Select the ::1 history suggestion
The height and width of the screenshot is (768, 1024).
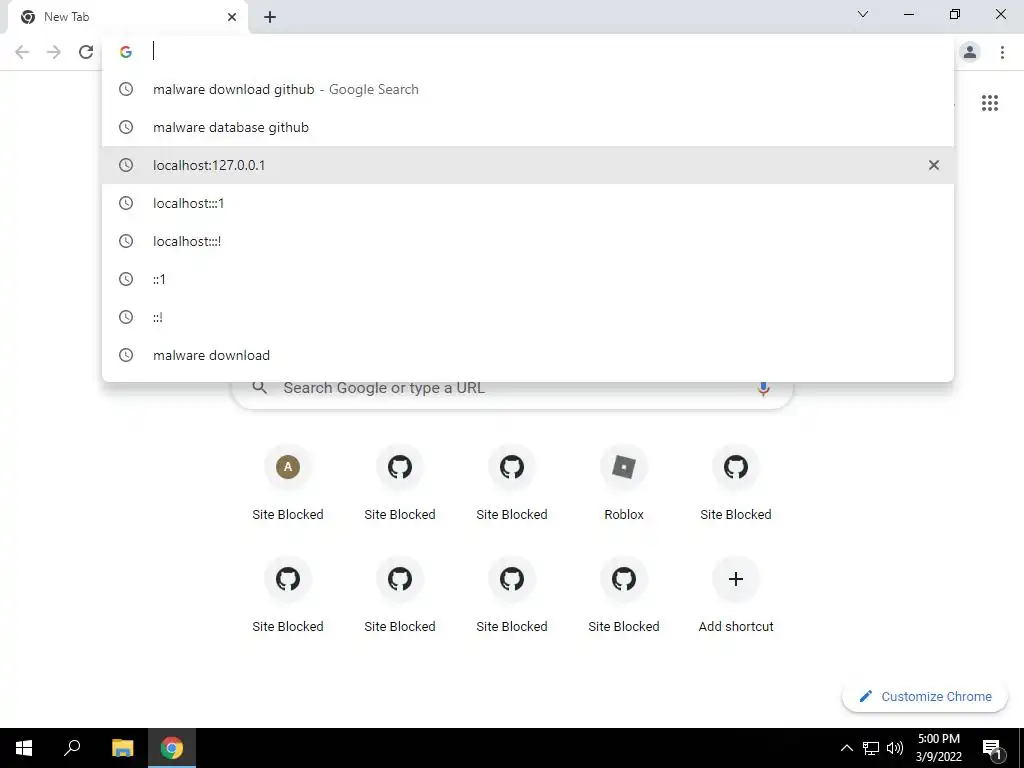(528, 279)
